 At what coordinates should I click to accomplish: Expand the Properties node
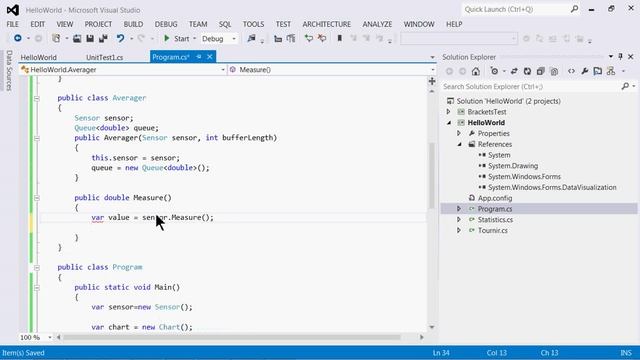point(459,133)
